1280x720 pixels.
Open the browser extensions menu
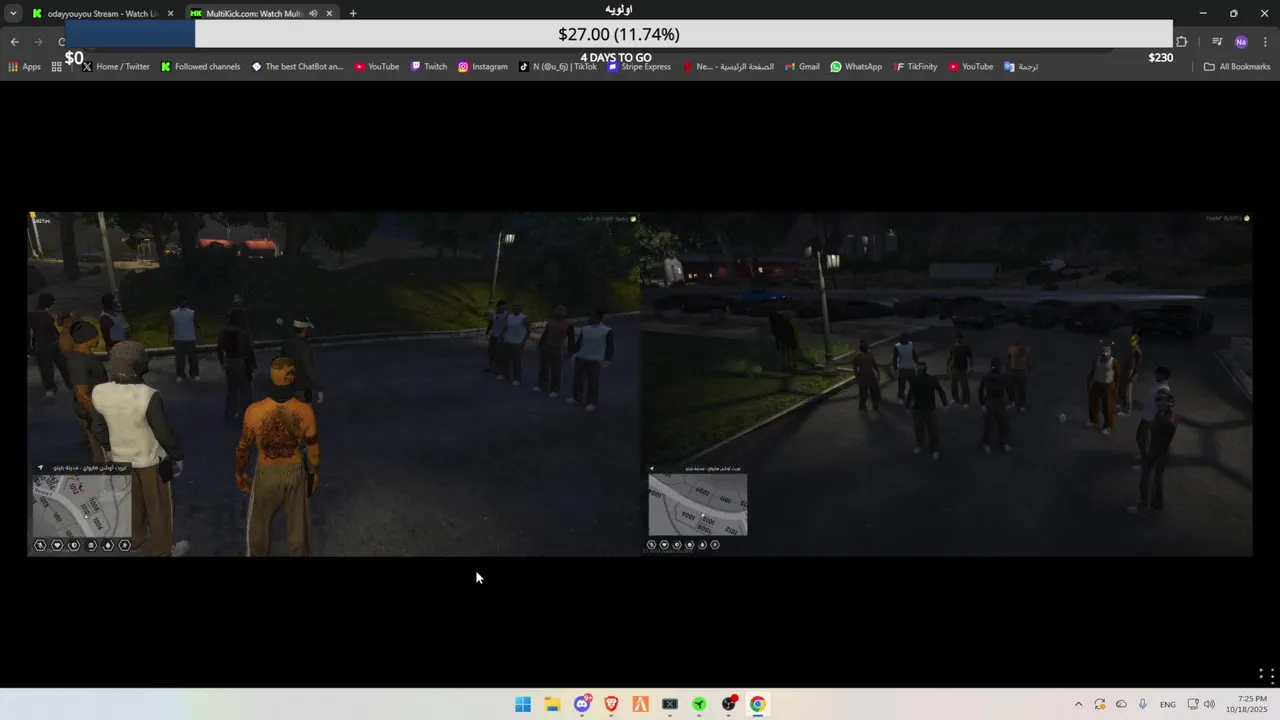pos(1182,42)
